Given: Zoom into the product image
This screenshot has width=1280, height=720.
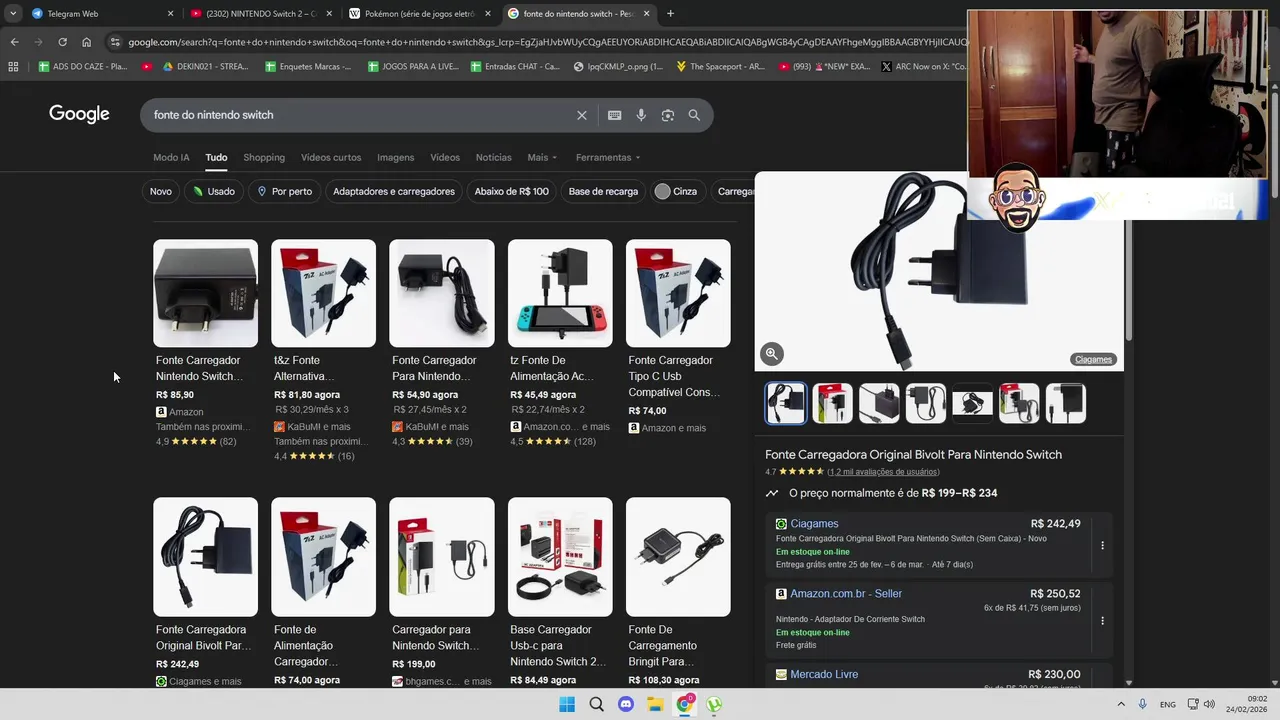Looking at the screenshot, I should [x=771, y=353].
